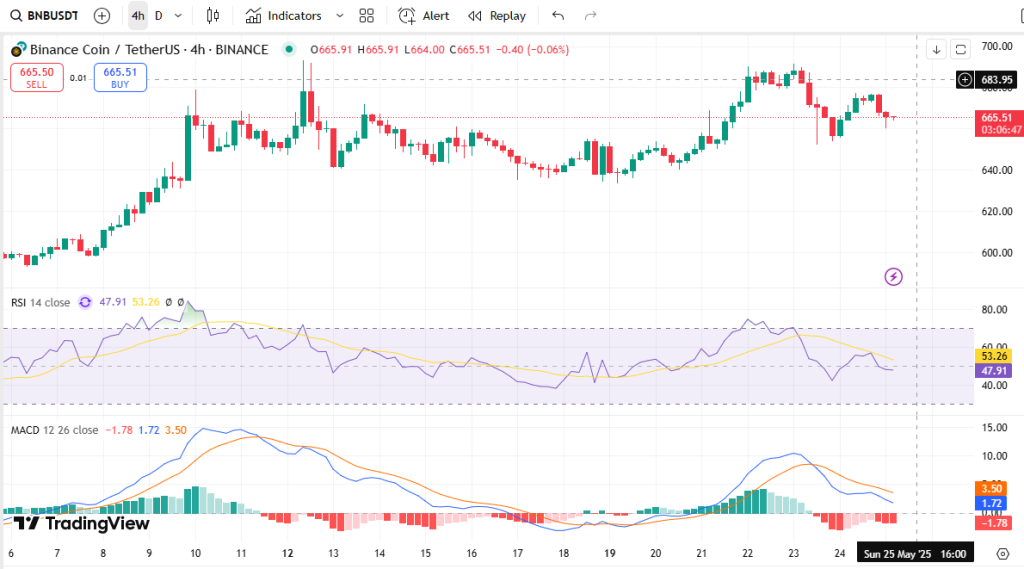Viewport: 1024px width, 569px height.
Task: Select the D daily timeframe
Action: 159,16
